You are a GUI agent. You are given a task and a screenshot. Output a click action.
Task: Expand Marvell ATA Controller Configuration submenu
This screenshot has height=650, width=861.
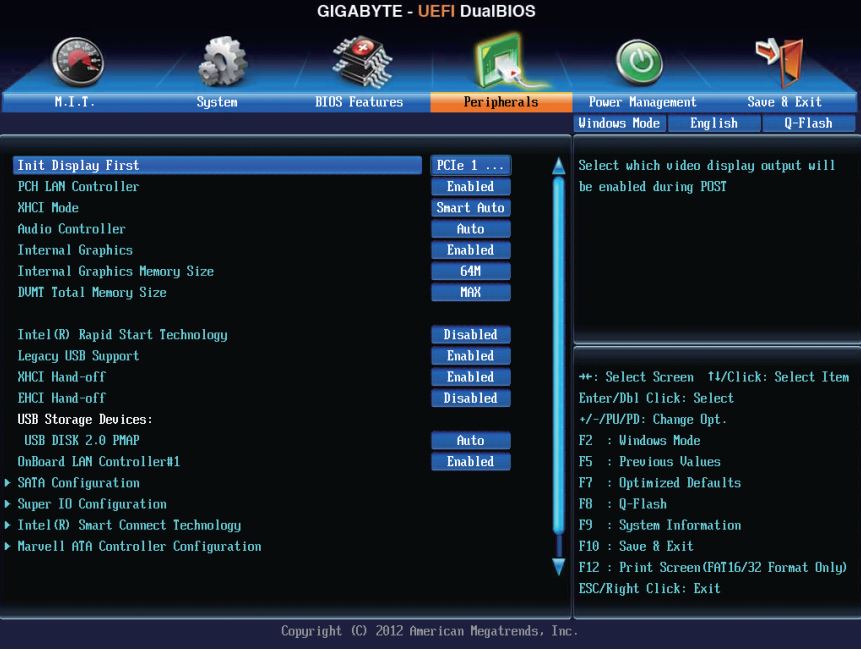[x=139, y=546]
